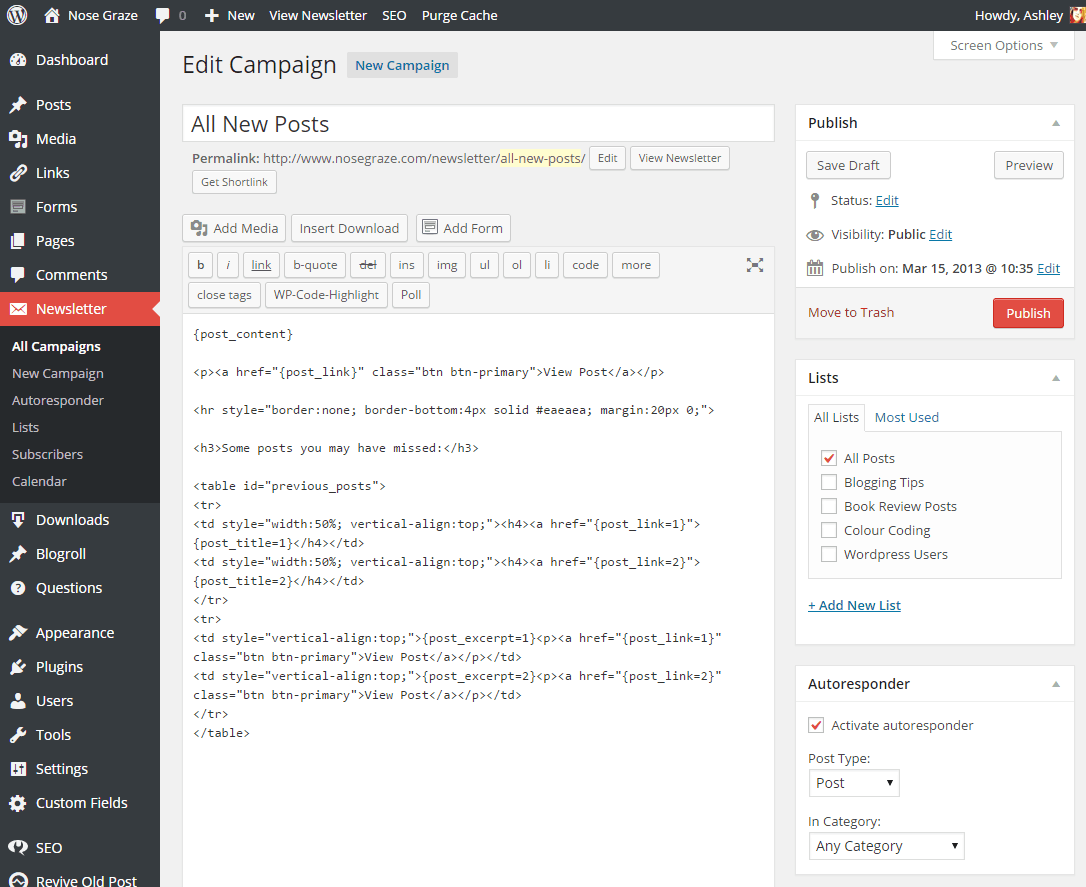Screen dimensions: 1086x887
Task: Click the Add New List link
Action: coord(854,605)
